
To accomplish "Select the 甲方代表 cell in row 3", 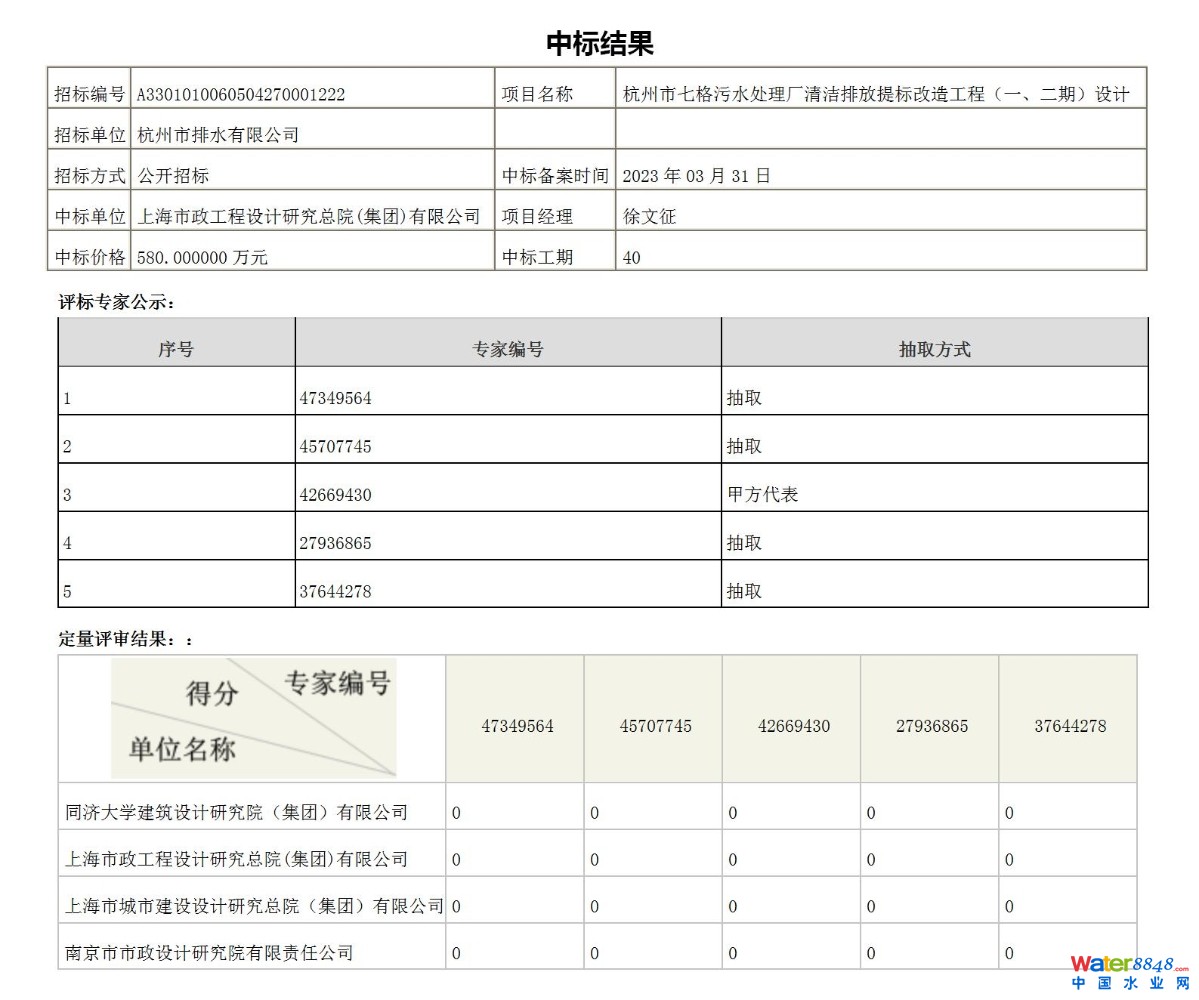I will pyautogui.click(x=763, y=495).
